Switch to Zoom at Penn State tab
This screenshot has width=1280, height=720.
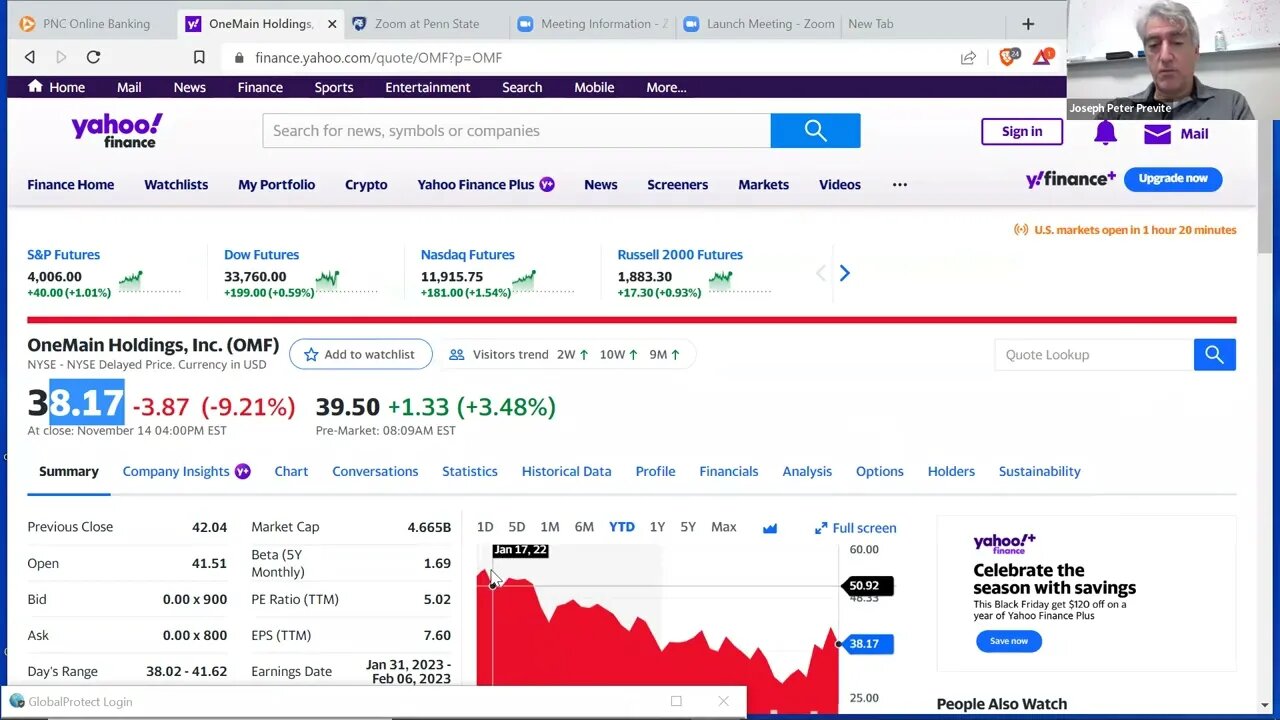click(x=426, y=24)
